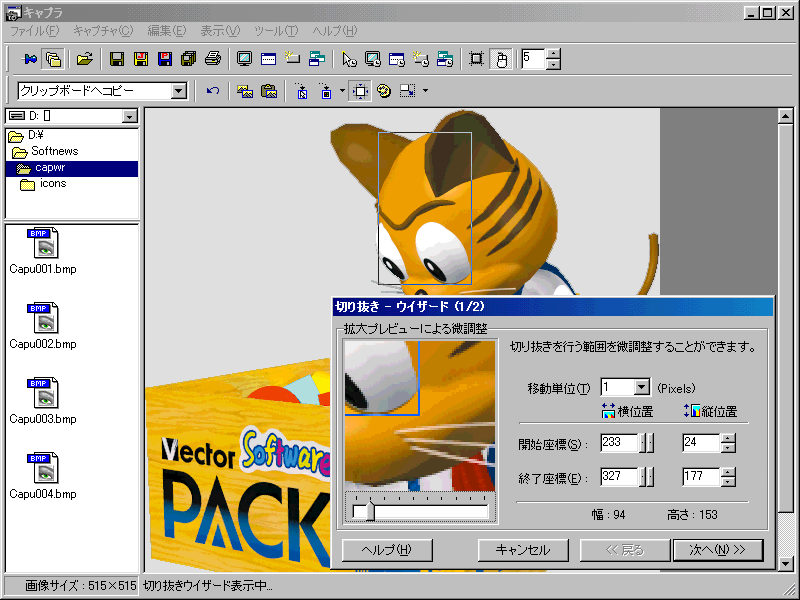
Task: Select the Capu002.bmp file
Action: tap(43, 326)
